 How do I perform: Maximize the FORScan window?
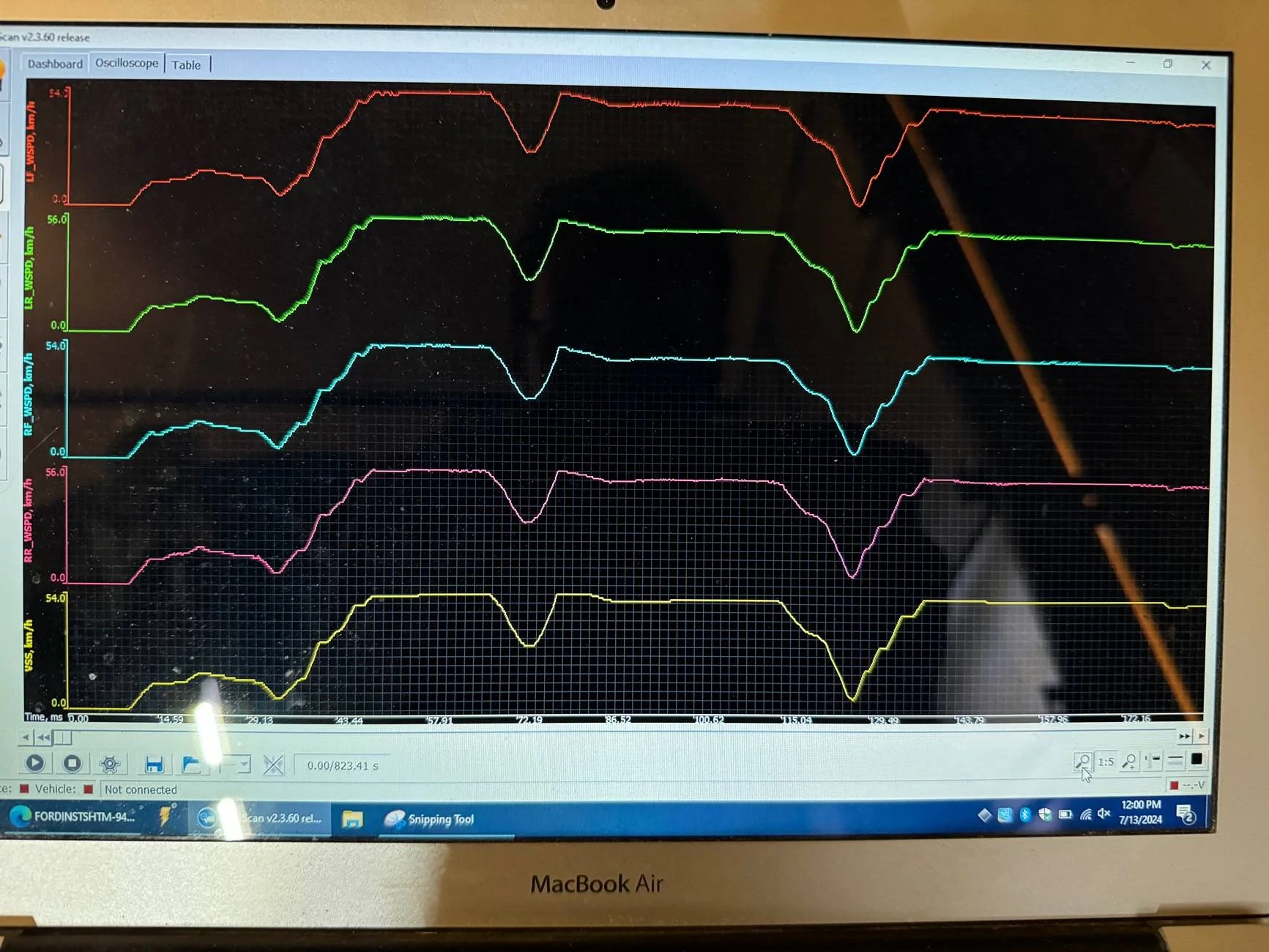1167,64
